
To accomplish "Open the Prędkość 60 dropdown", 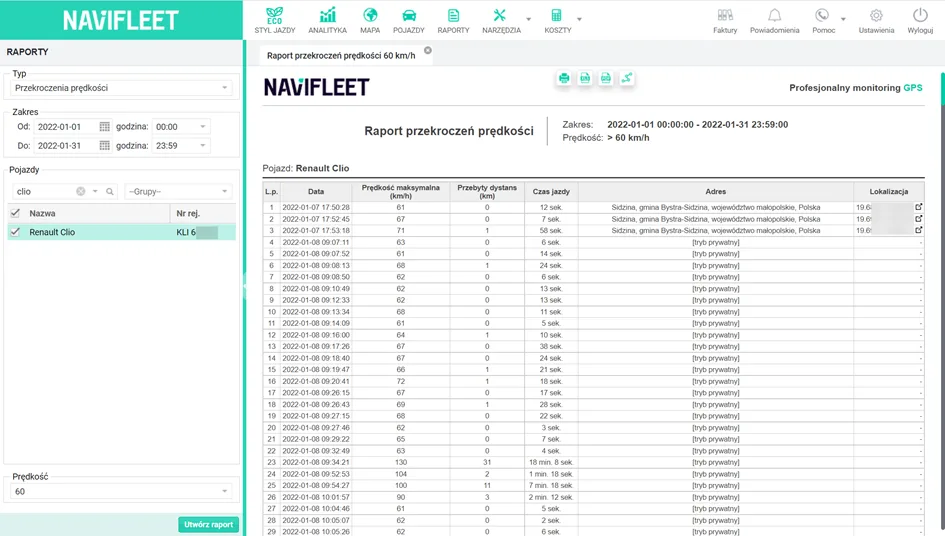I will point(121,491).
